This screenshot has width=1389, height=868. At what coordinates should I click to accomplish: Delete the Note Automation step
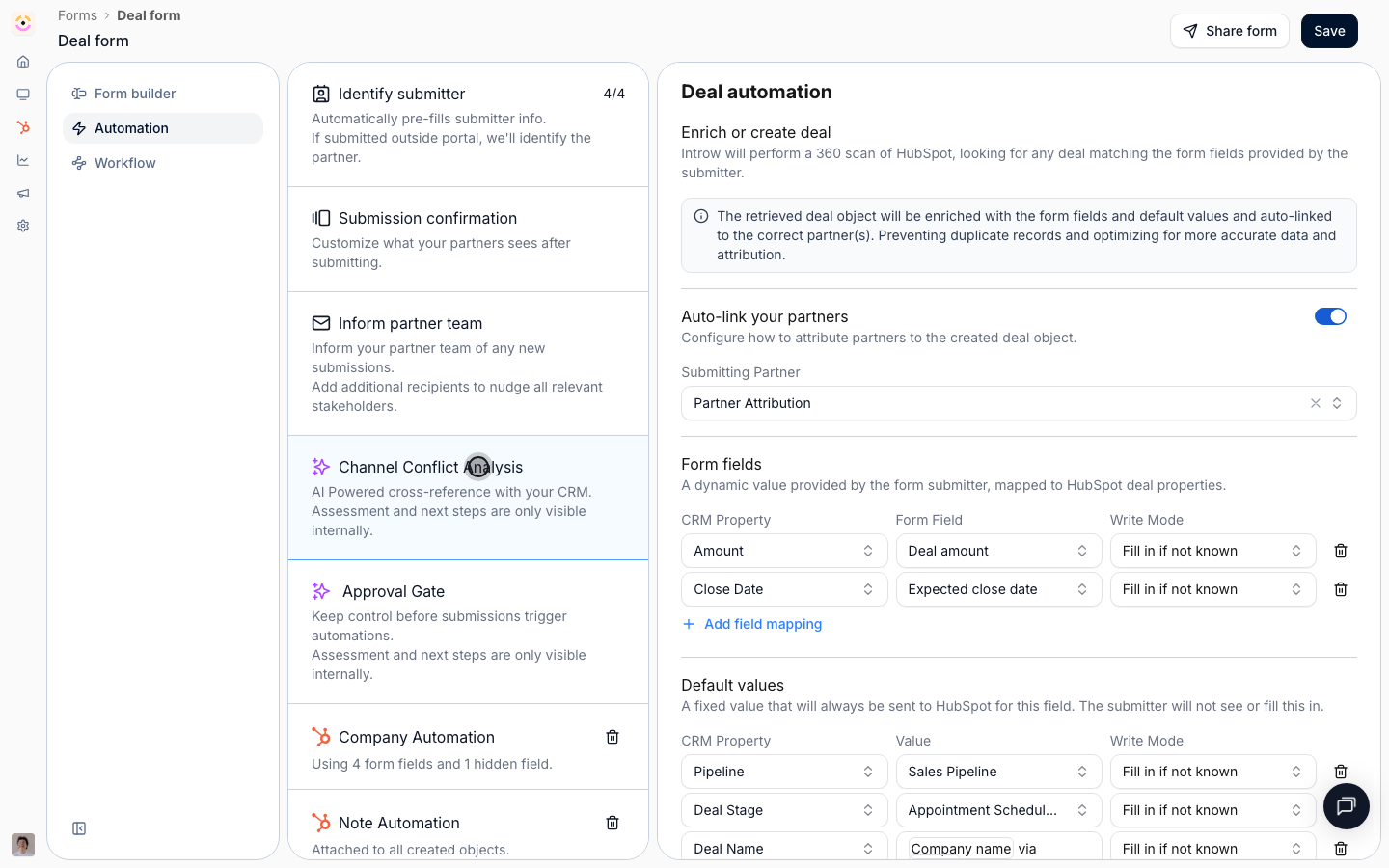(x=613, y=823)
